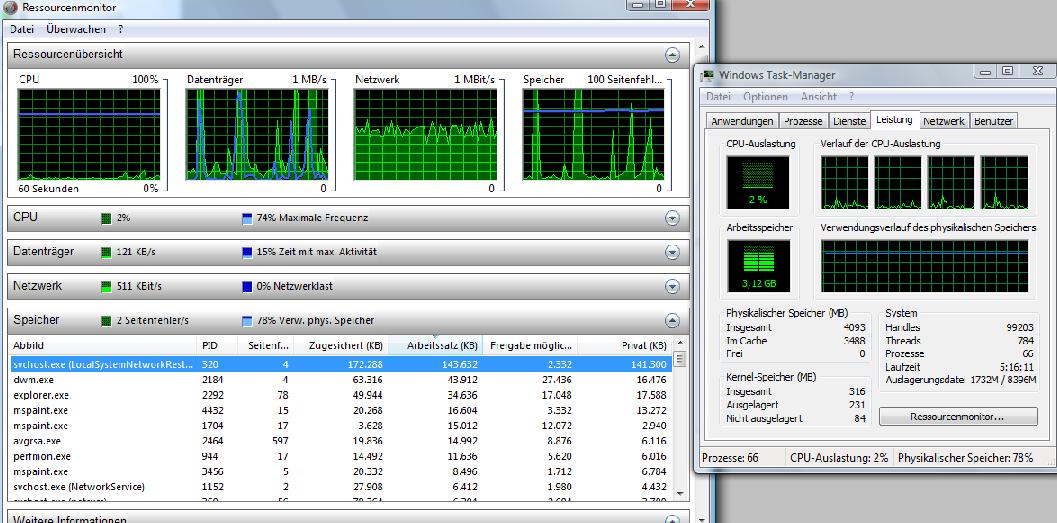Sort by Freigabe möglich column
The height and width of the screenshot is (523, 1057).
(531, 345)
